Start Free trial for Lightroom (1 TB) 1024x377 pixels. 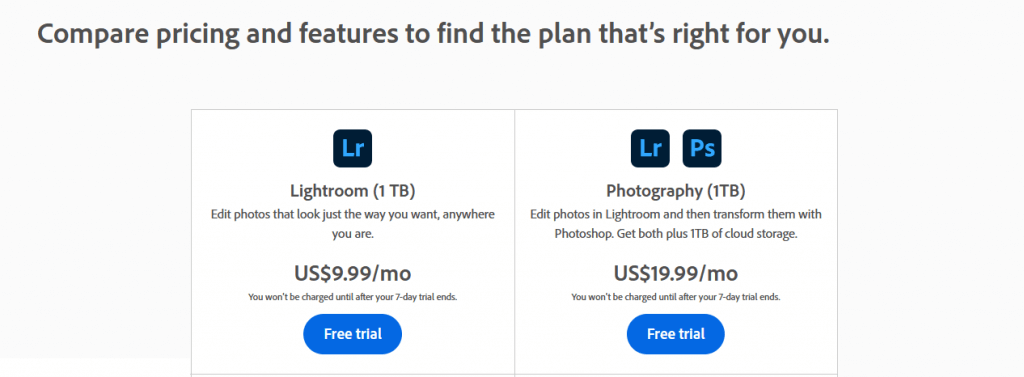point(353,334)
